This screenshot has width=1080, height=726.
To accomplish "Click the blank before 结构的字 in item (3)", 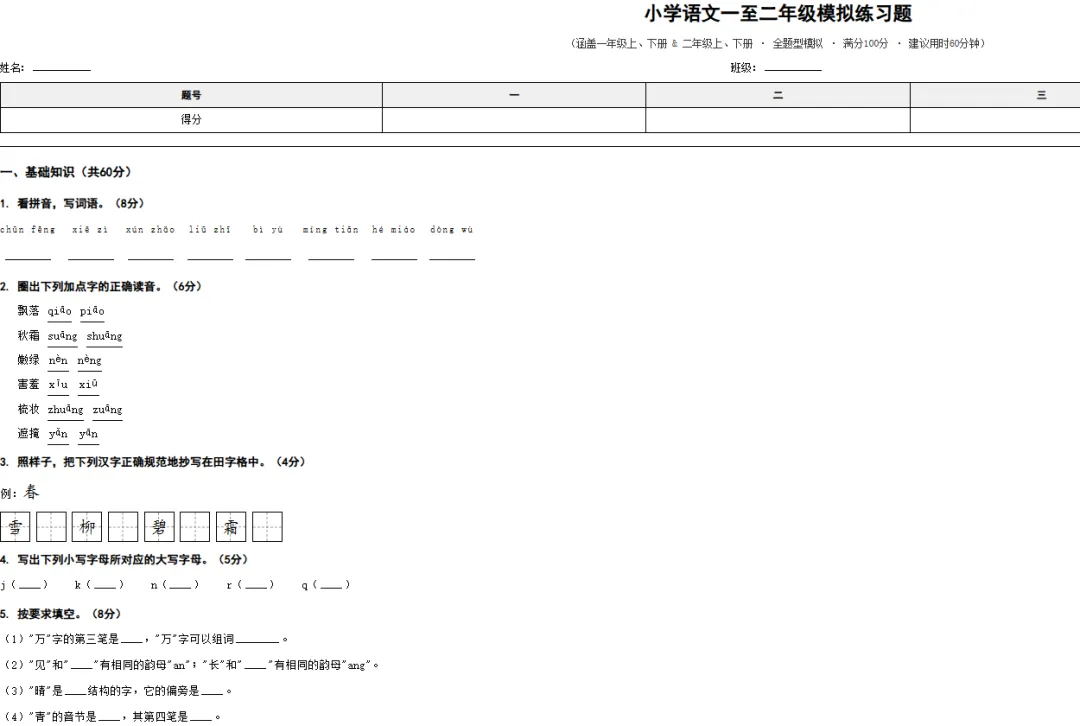I will click(x=76, y=692).
